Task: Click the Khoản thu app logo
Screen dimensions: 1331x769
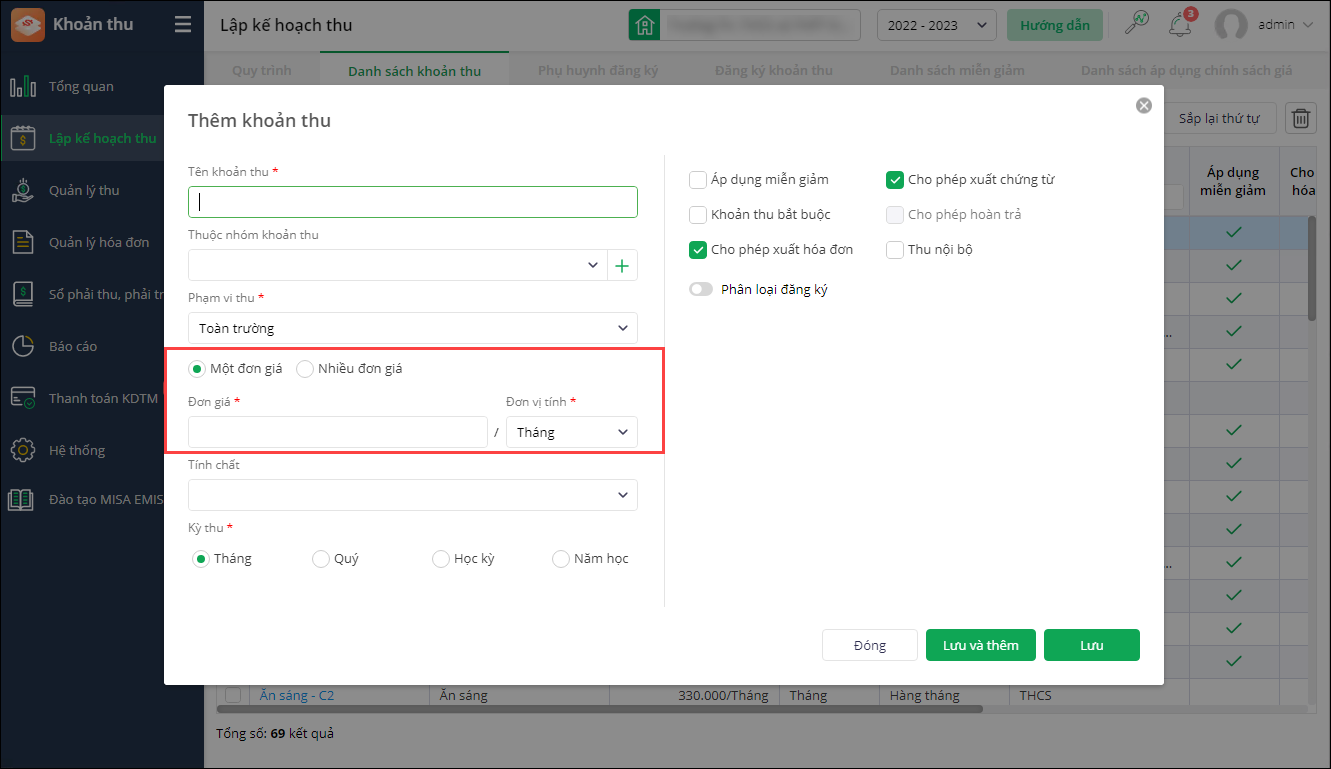Action: point(28,25)
